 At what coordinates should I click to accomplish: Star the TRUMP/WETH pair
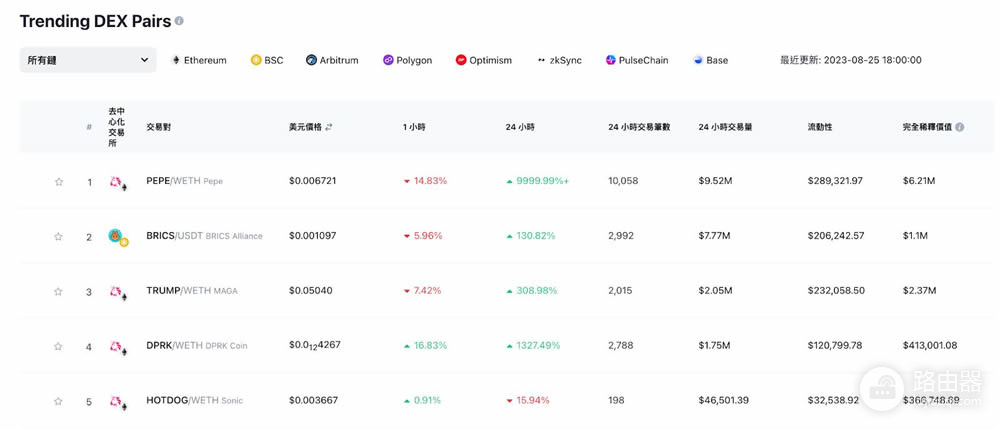pyautogui.click(x=59, y=291)
